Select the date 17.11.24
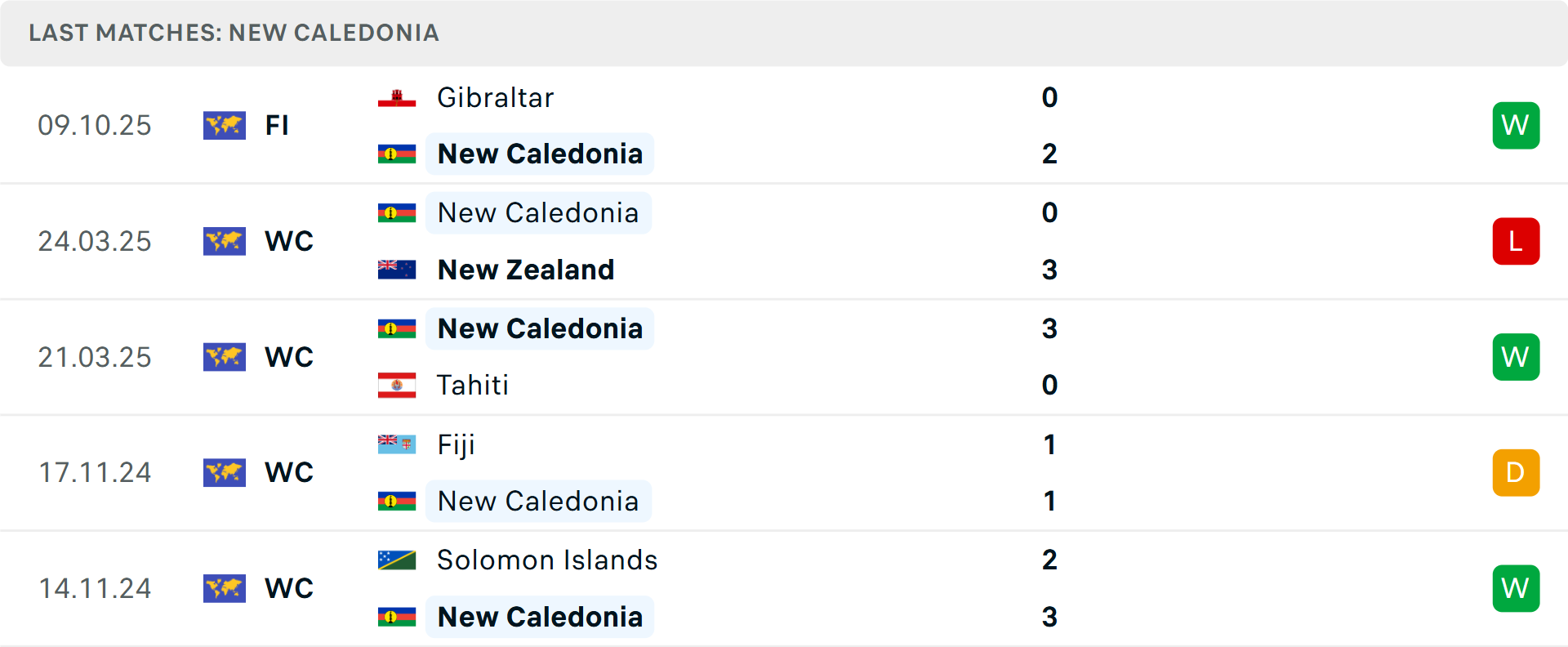This screenshot has height=647, width=1568. [x=95, y=472]
